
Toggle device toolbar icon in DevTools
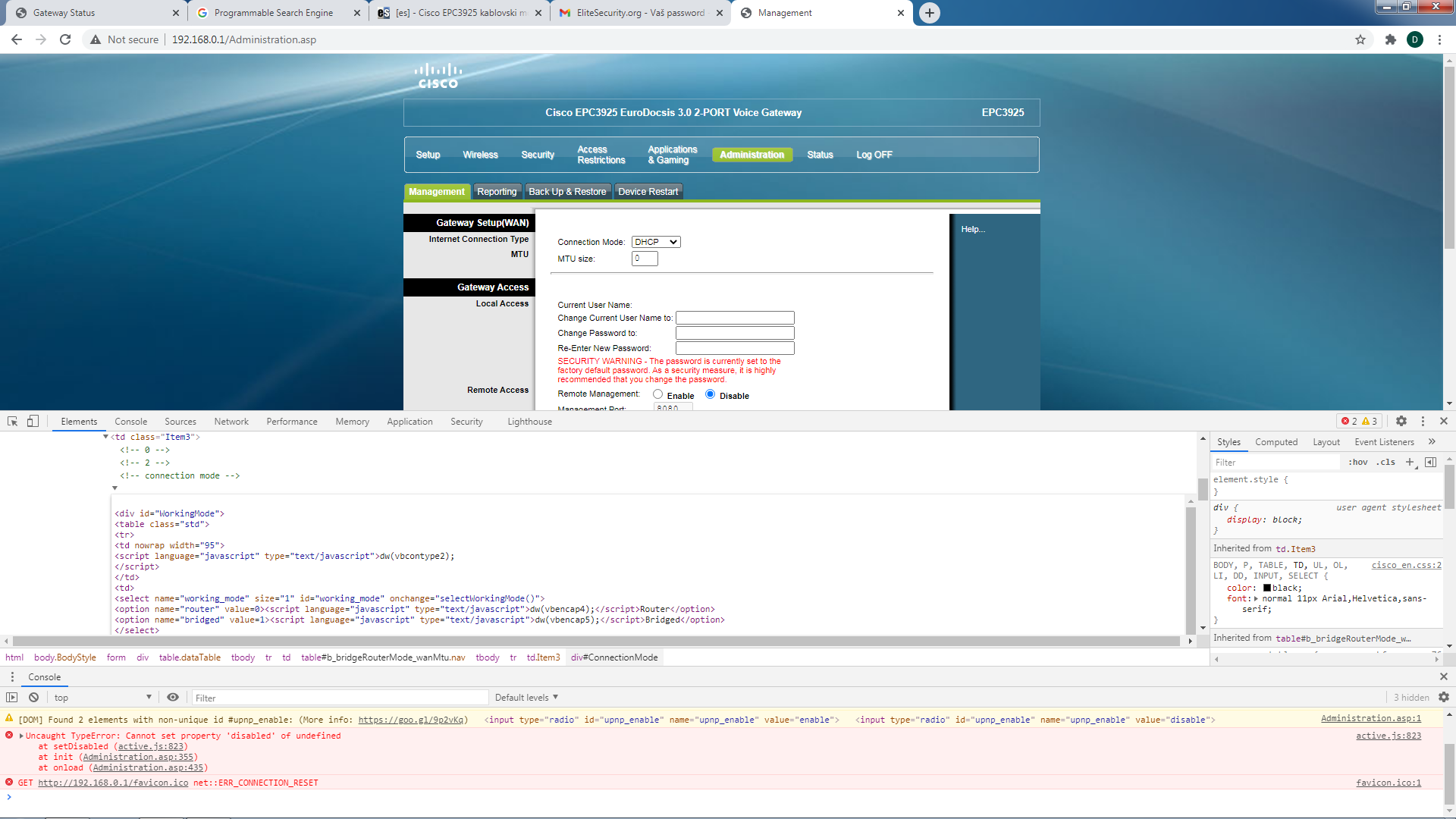[33, 422]
